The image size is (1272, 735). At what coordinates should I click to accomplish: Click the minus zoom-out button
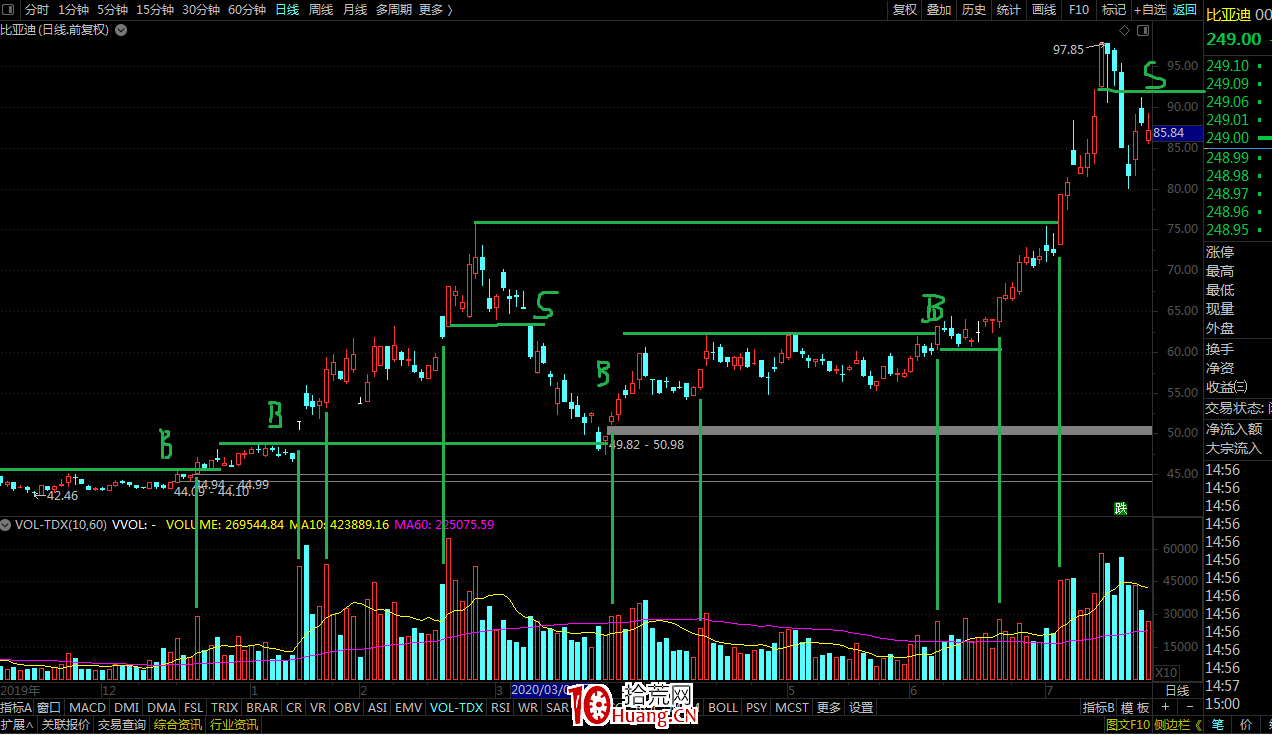[x=1190, y=707]
